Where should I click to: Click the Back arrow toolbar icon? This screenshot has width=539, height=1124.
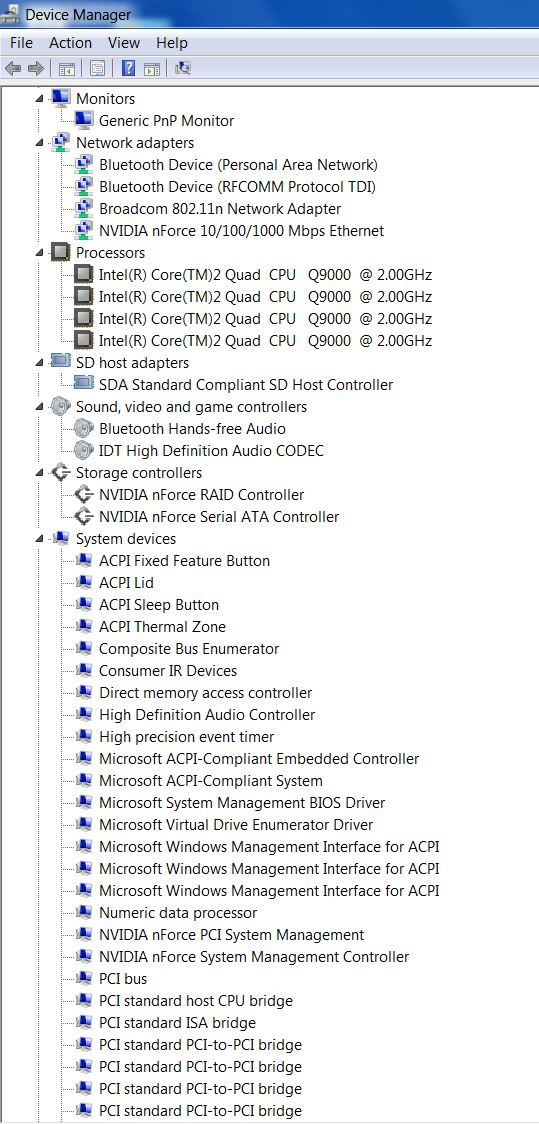(x=13, y=68)
